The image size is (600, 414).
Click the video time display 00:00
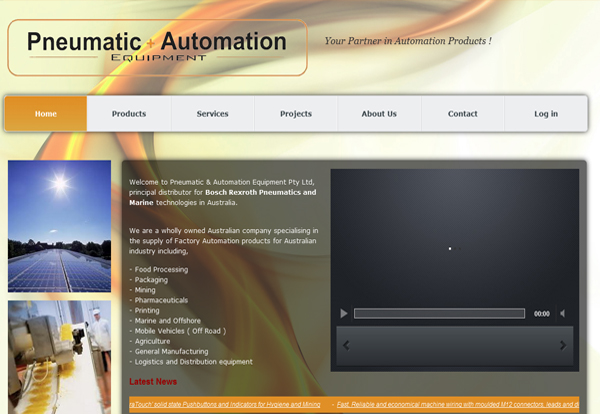pyautogui.click(x=541, y=314)
